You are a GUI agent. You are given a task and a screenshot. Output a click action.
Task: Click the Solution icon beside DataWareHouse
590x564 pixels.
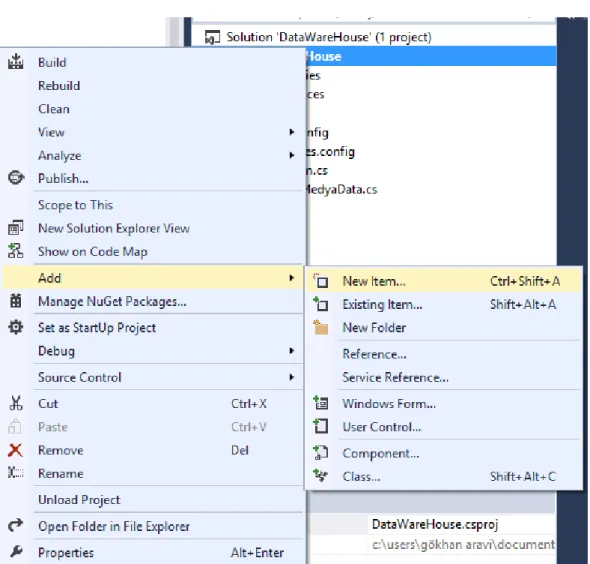[212, 37]
